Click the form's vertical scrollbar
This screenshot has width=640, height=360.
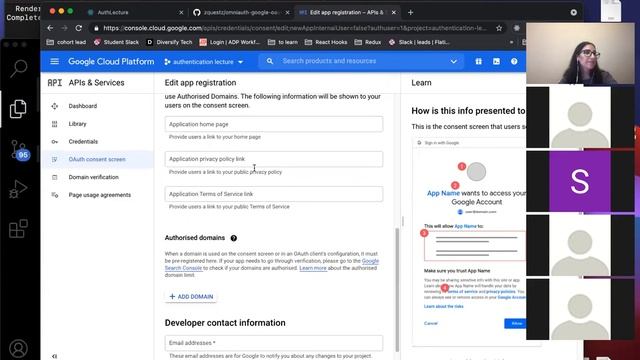pos(397,290)
